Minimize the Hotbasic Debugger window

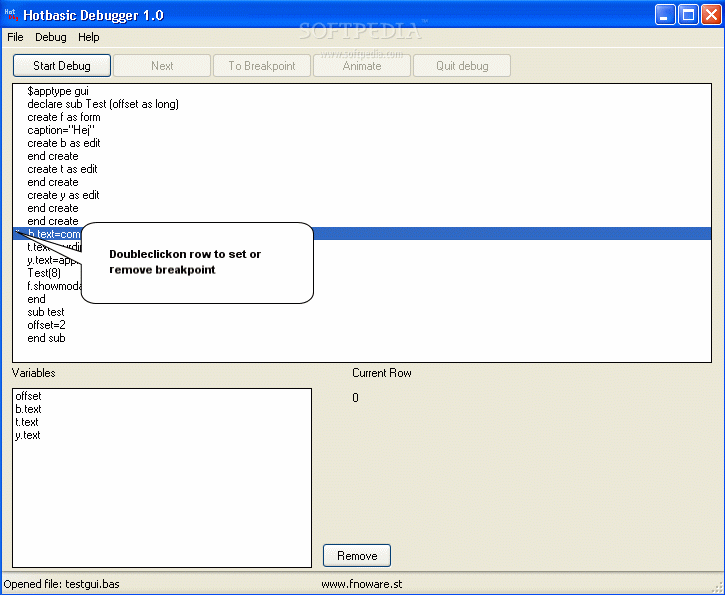pos(665,15)
